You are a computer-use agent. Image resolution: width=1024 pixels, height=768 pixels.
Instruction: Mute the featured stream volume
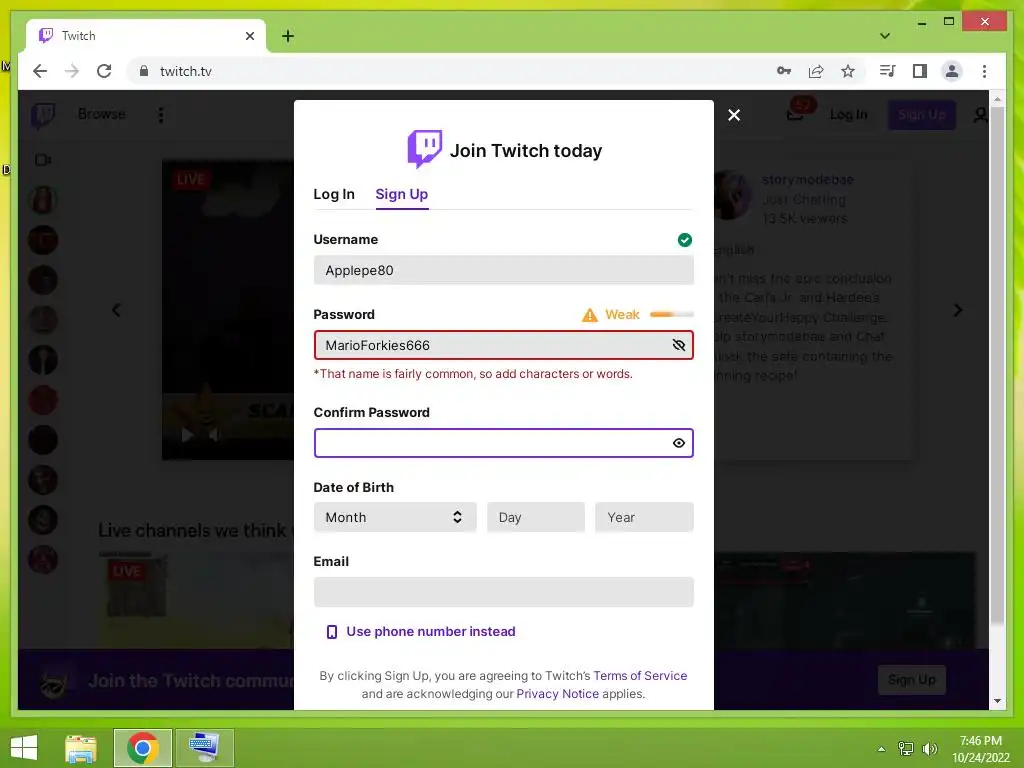click(x=214, y=435)
